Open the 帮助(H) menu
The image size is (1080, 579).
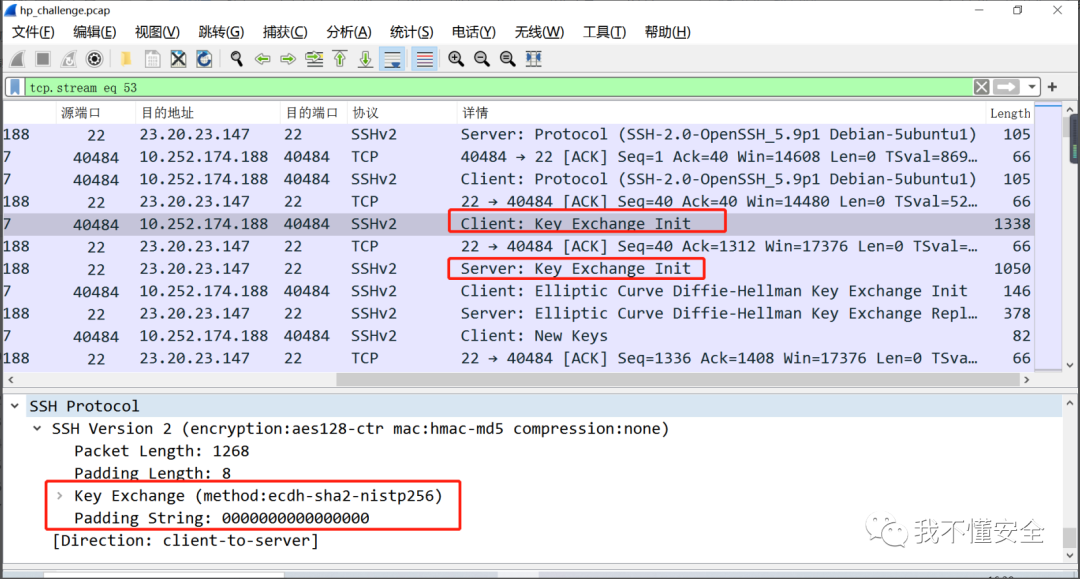pyautogui.click(x=667, y=32)
